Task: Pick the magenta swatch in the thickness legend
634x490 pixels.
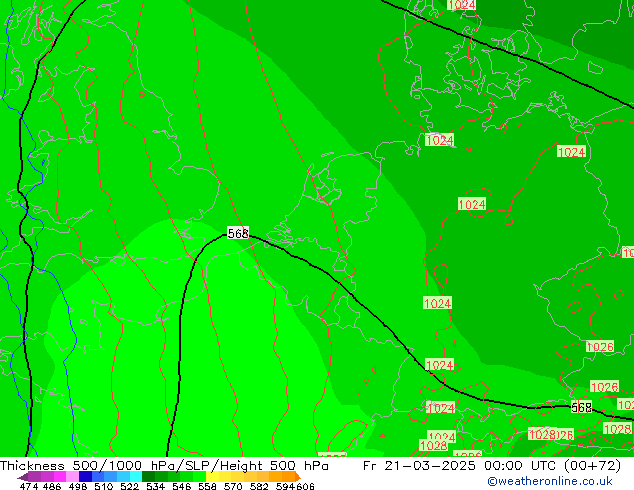Action: pyautogui.click(x=60, y=476)
